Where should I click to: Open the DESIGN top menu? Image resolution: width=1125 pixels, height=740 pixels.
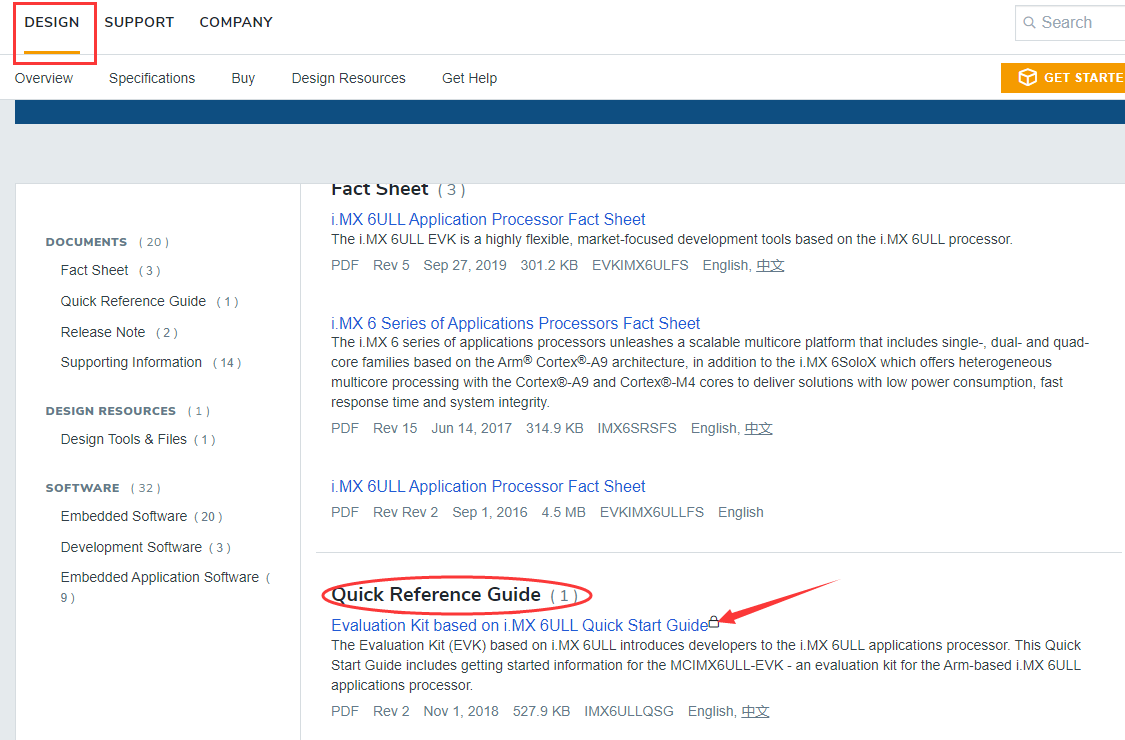point(52,22)
